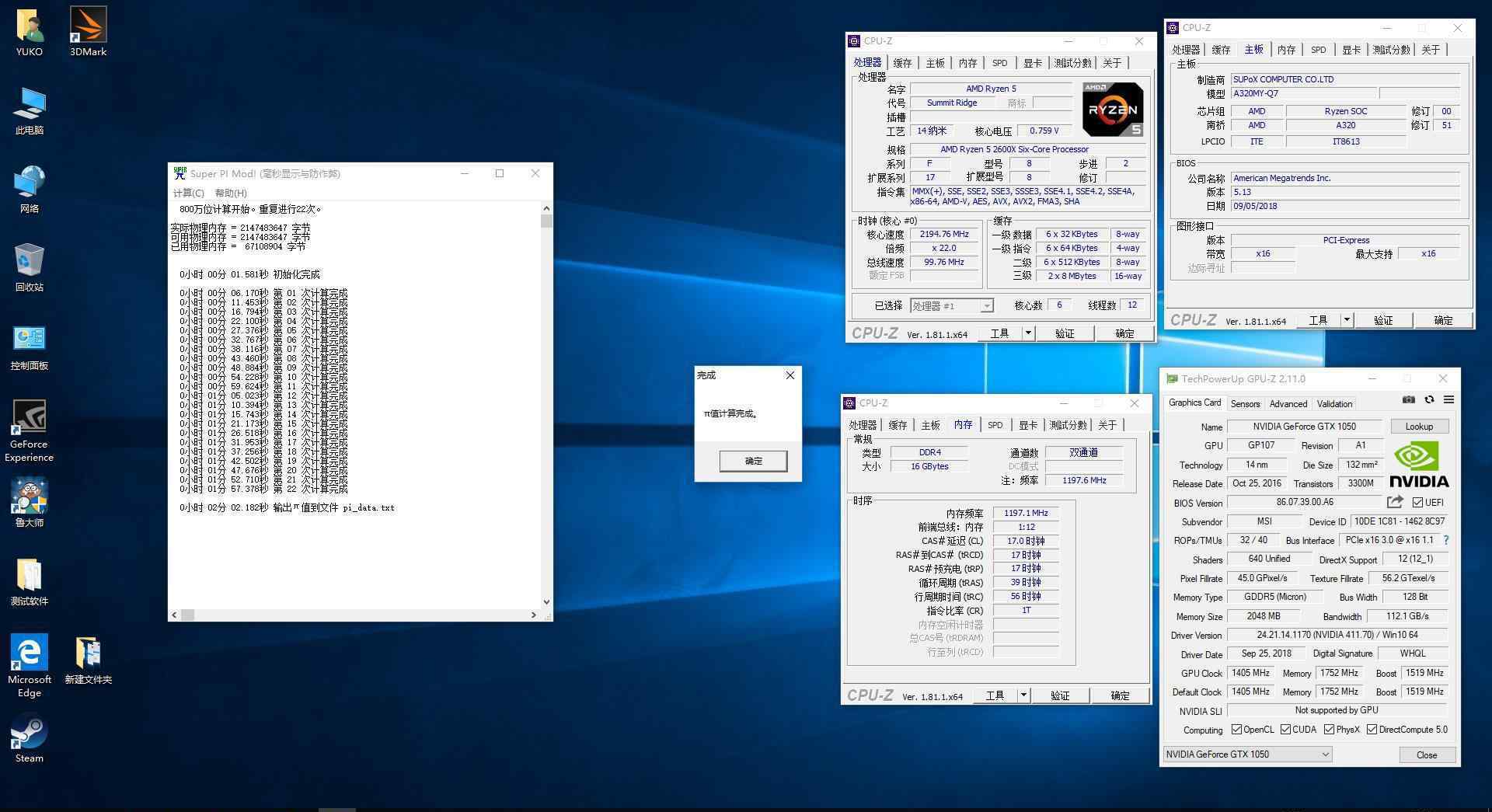Click 确定 in the 完成 dialog
Screen dimensions: 1492x812
[x=754, y=461]
